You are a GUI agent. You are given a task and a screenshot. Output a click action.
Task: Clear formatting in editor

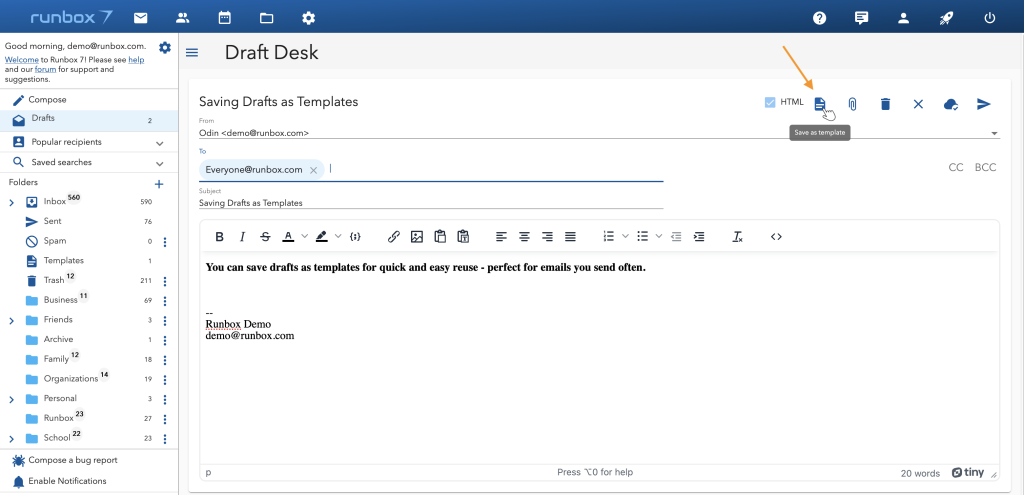[x=737, y=237]
